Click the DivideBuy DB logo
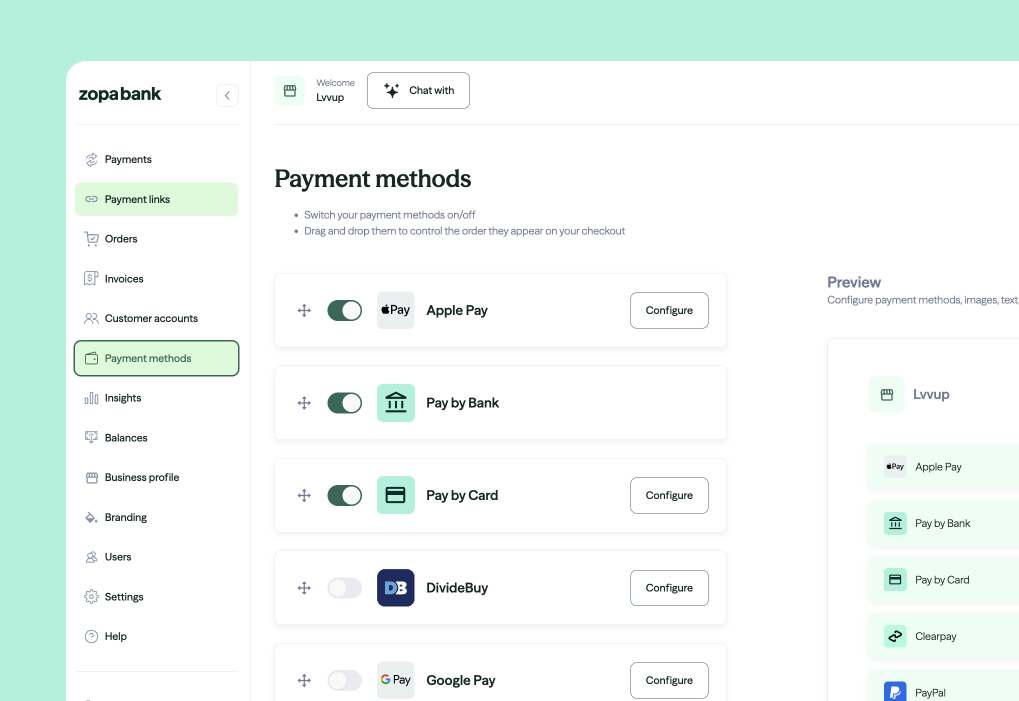 pyautogui.click(x=396, y=588)
